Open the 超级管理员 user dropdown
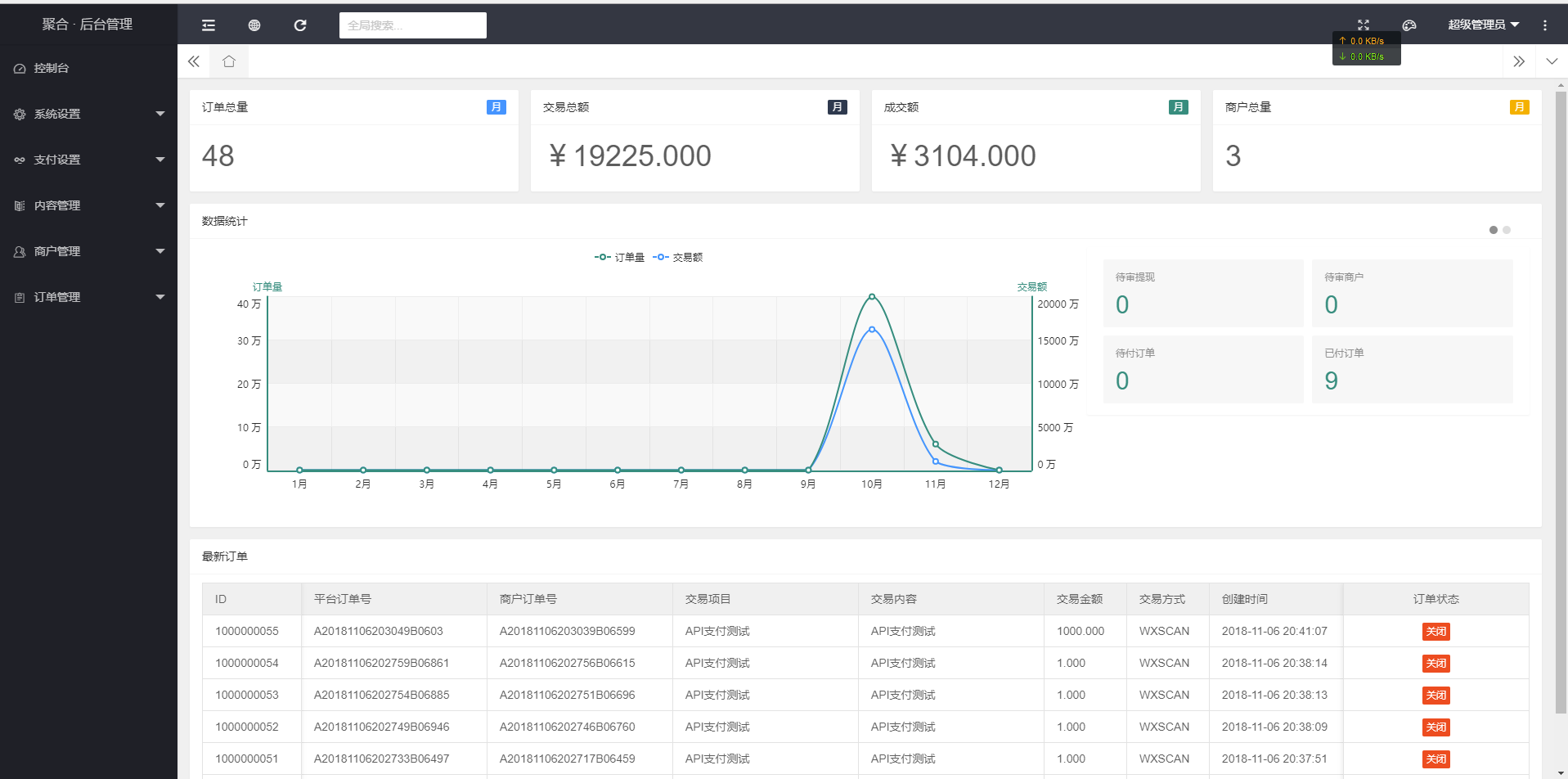1568x779 pixels. click(1482, 25)
